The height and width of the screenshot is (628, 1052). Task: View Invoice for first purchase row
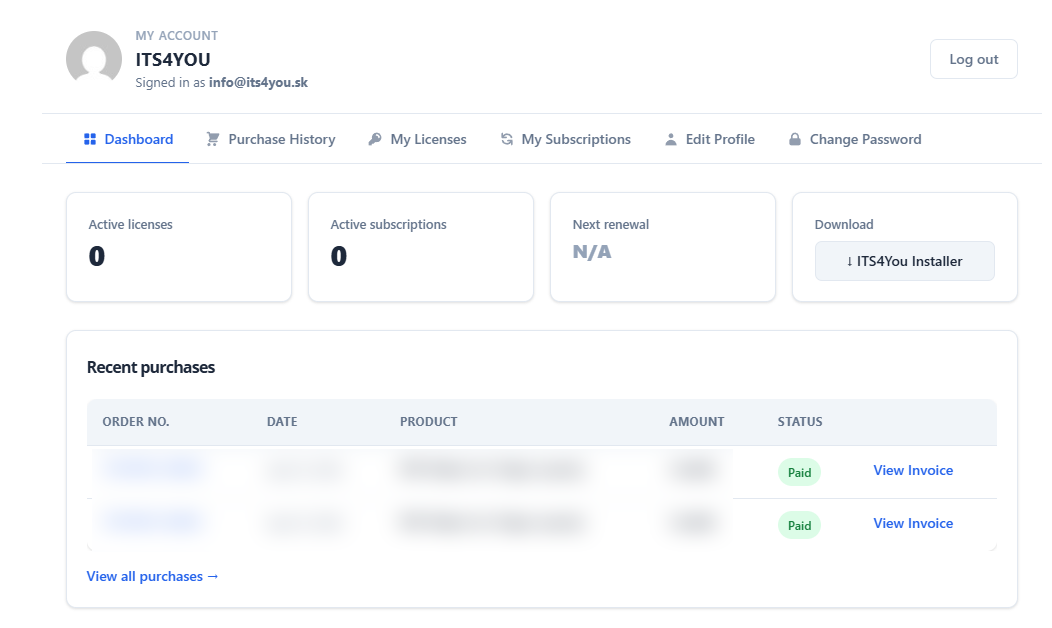pyautogui.click(x=912, y=470)
